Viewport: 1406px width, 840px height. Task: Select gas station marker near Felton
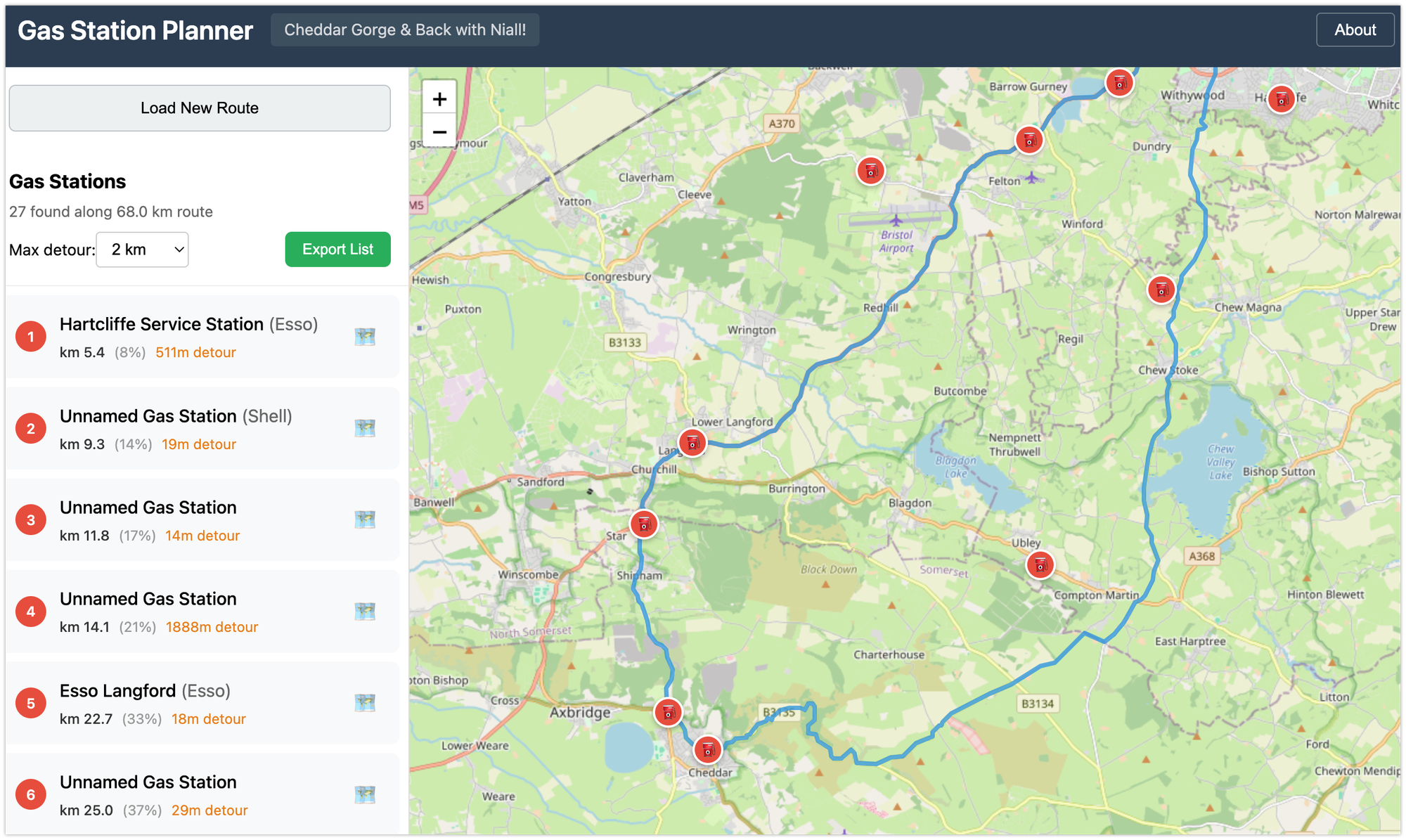(x=1029, y=140)
